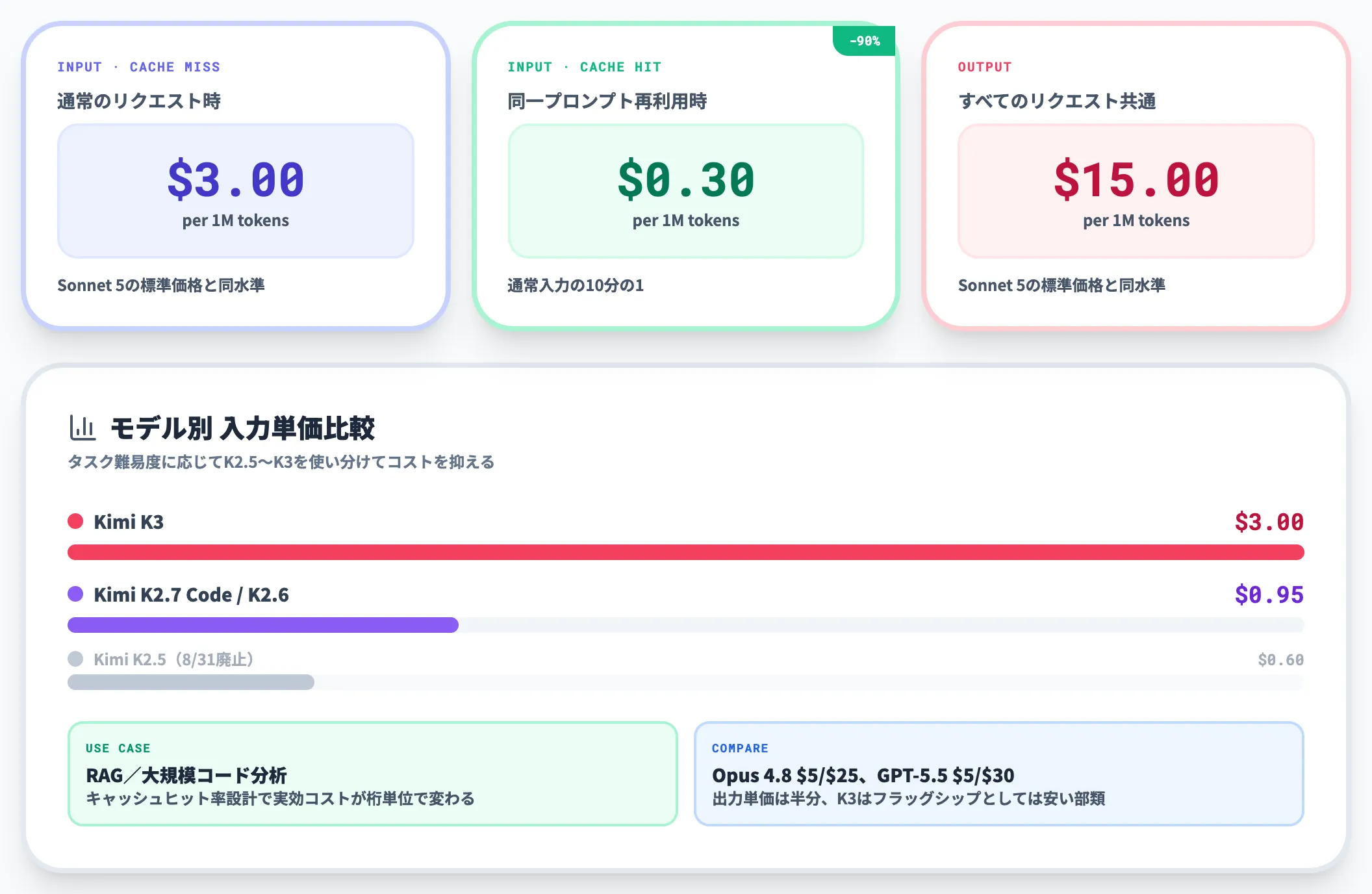Click the red dot next to Kimi K3

[x=75, y=521]
